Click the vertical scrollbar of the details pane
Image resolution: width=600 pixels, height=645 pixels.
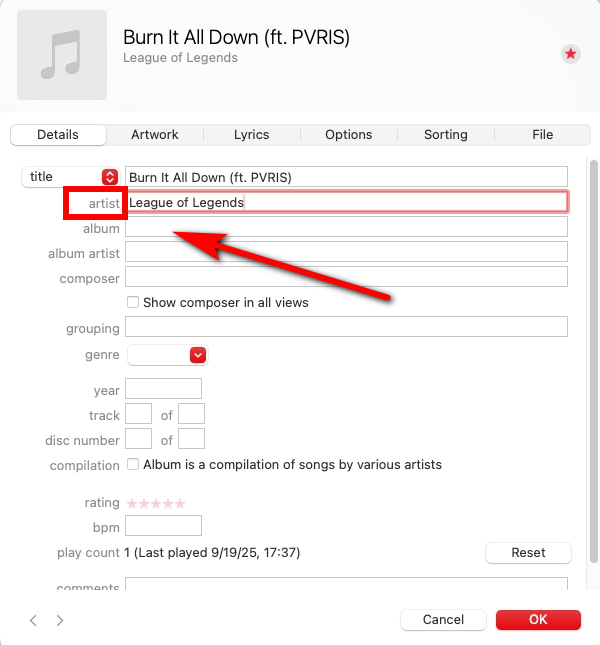click(x=593, y=362)
